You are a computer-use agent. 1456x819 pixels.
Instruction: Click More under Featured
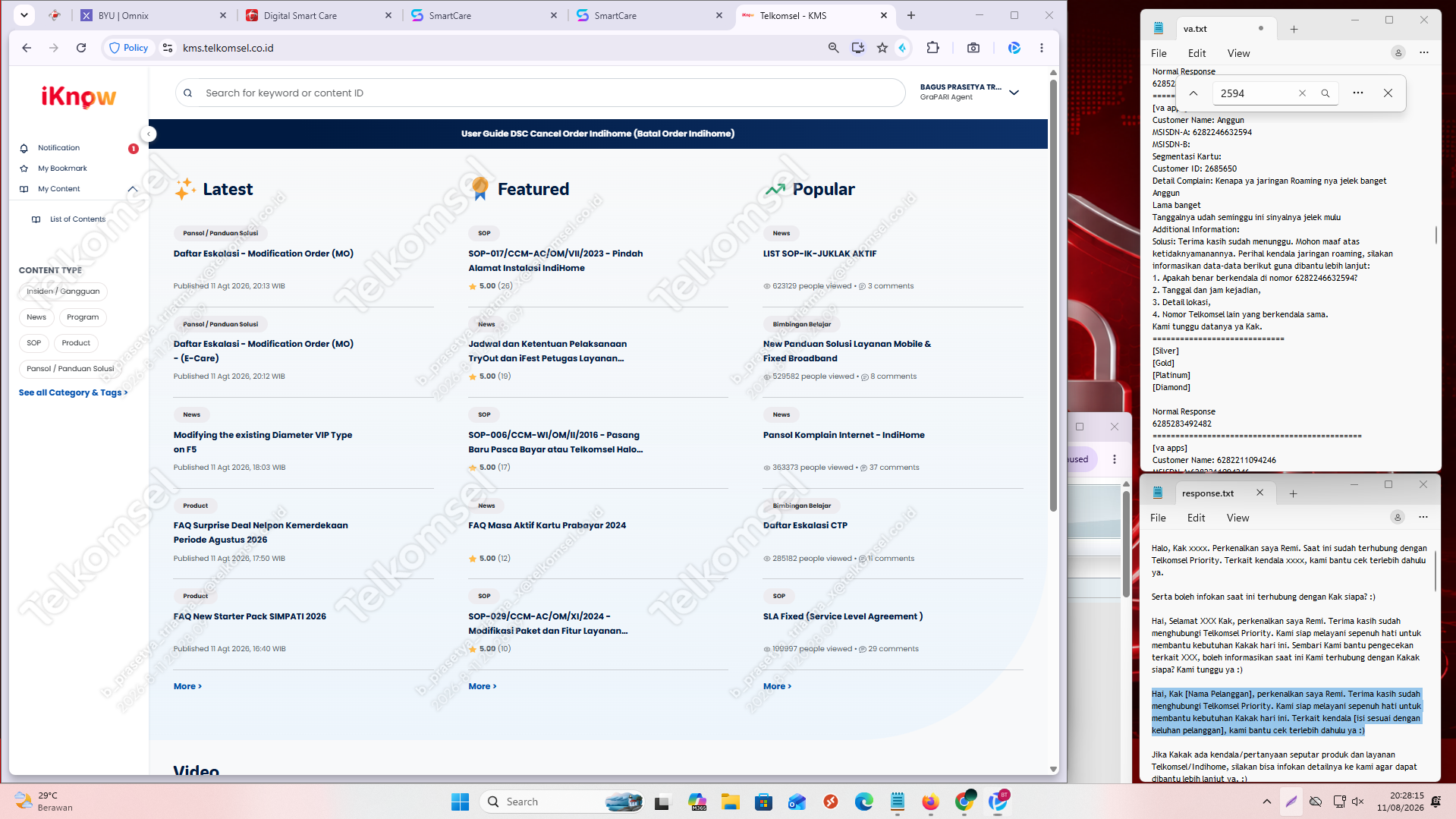click(483, 686)
